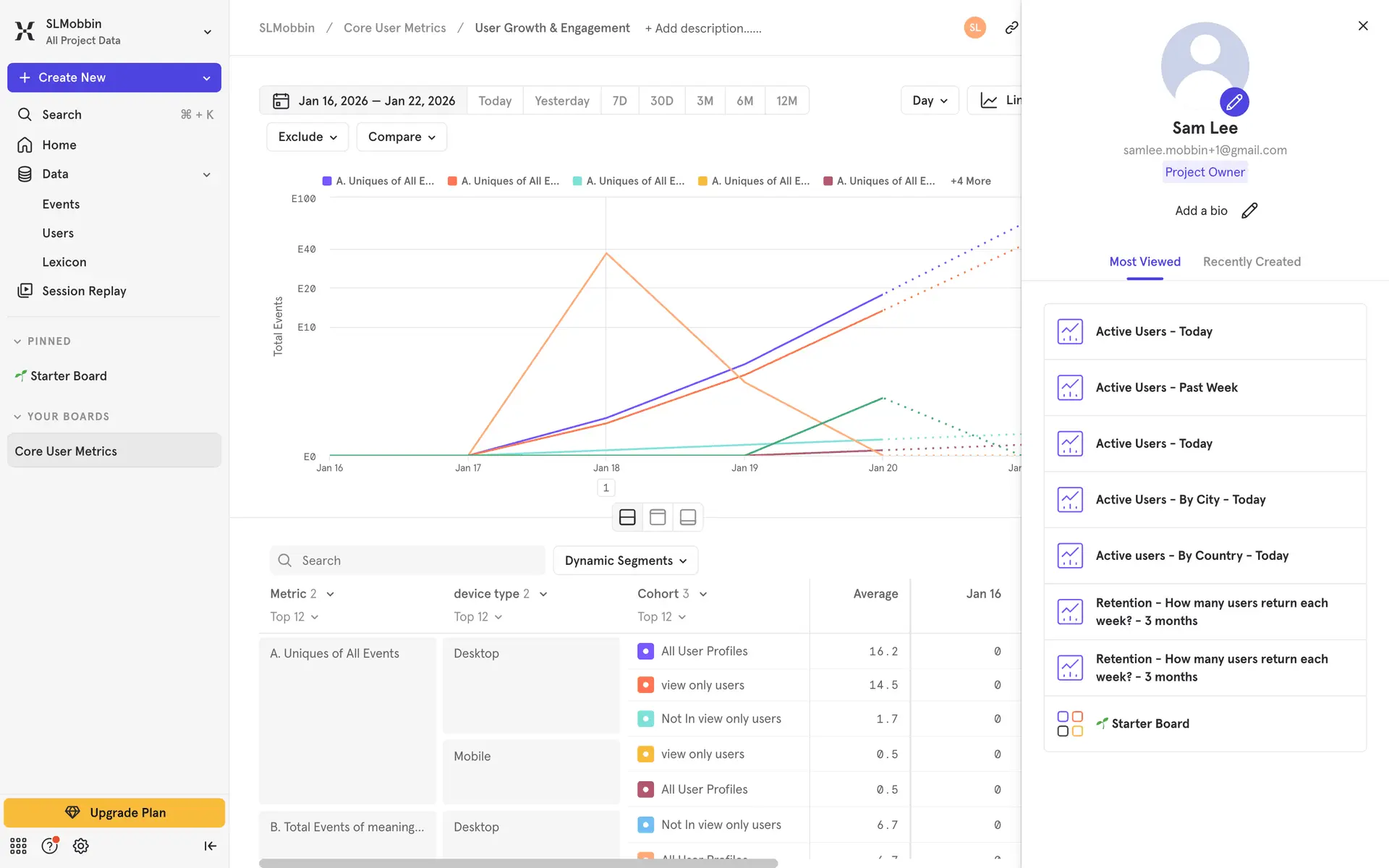Switch to the Recently Created tab
The width and height of the screenshot is (1389, 868).
1251,262
